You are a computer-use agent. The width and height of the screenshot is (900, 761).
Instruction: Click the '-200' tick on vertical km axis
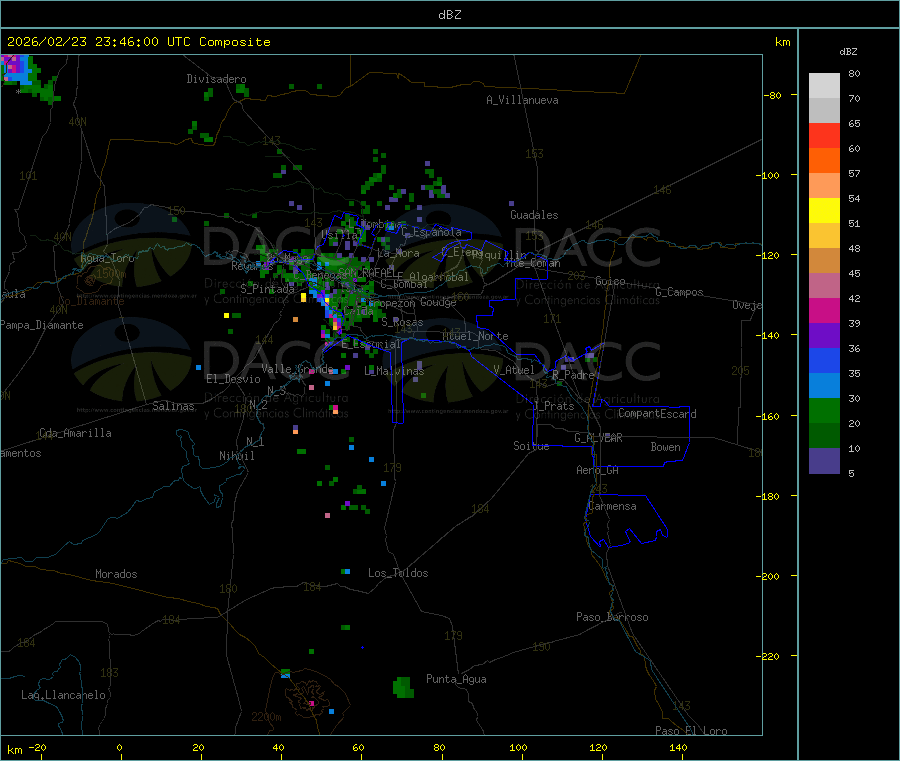click(x=767, y=576)
